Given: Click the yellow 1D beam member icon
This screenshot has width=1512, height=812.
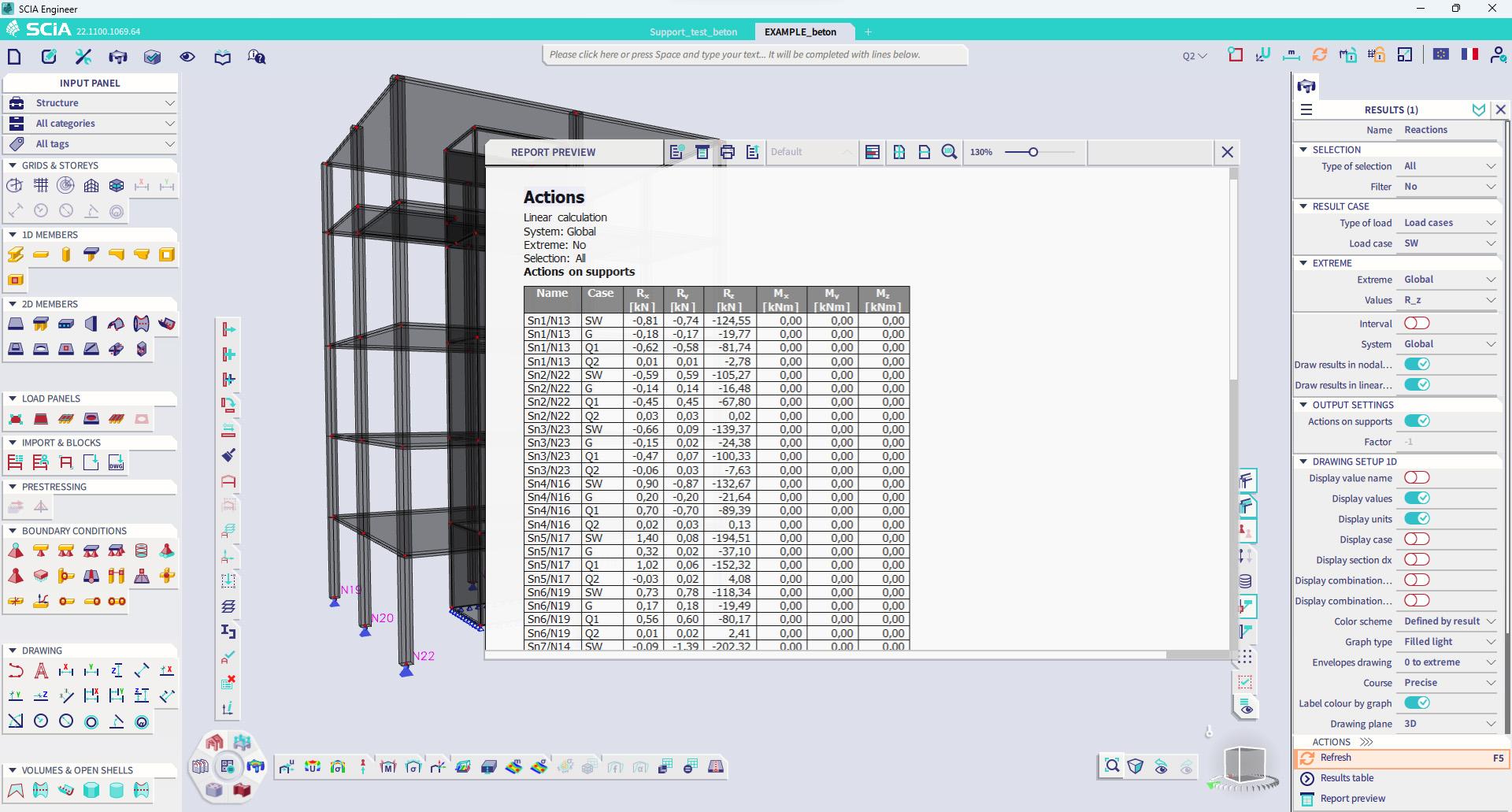Looking at the screenshot, I should 41,254.
